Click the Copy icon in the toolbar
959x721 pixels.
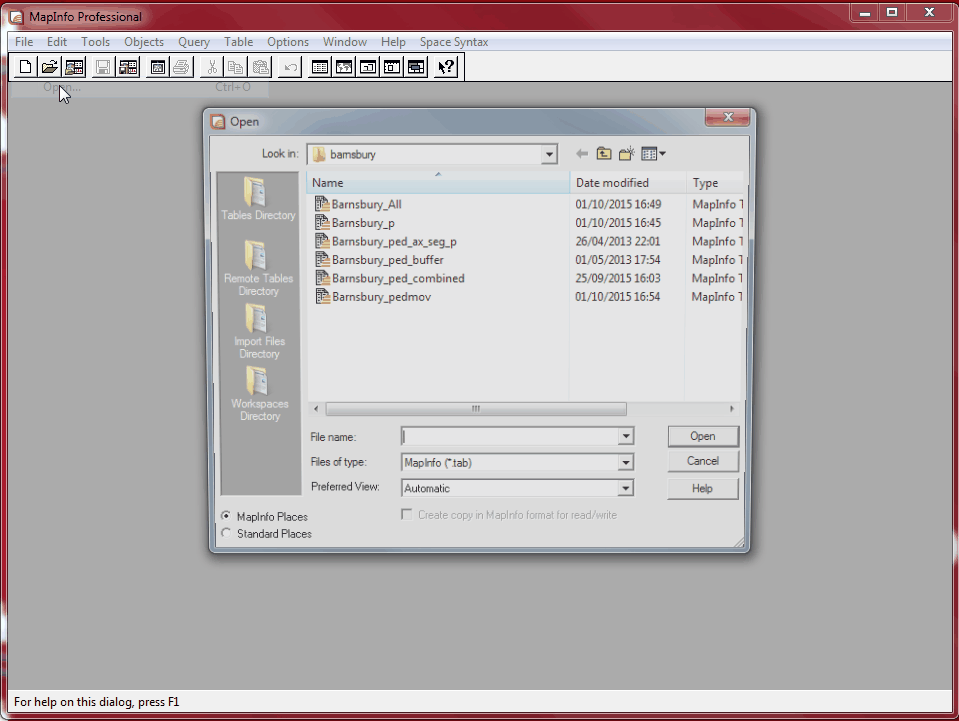236,67
